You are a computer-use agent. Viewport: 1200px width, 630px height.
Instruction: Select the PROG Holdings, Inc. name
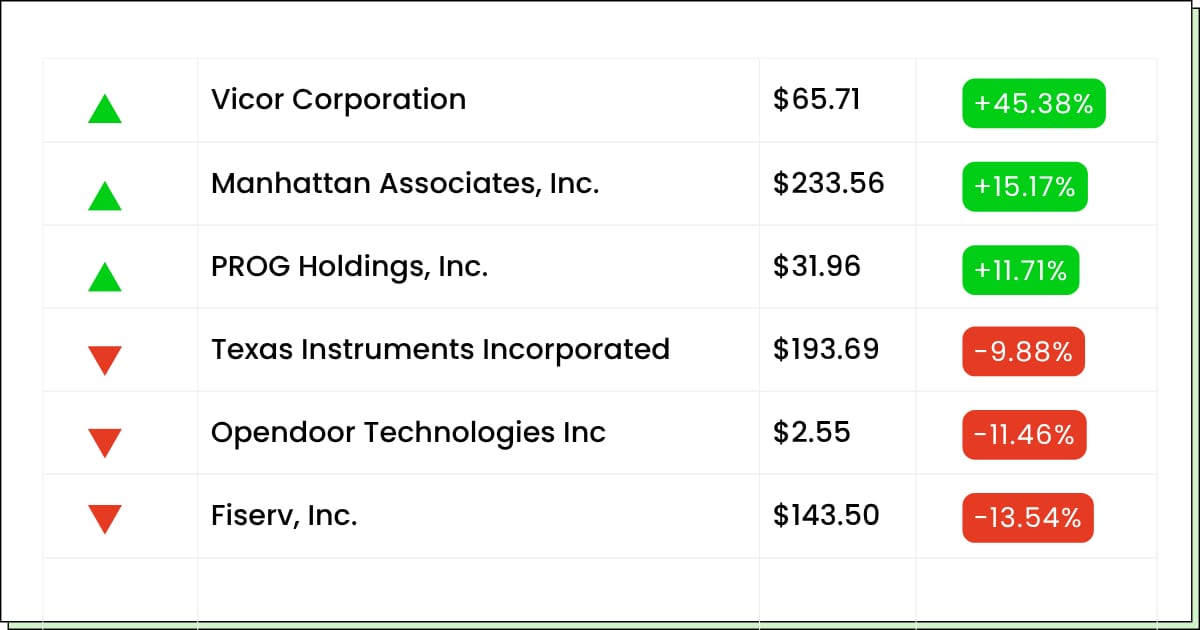point(349,267)
